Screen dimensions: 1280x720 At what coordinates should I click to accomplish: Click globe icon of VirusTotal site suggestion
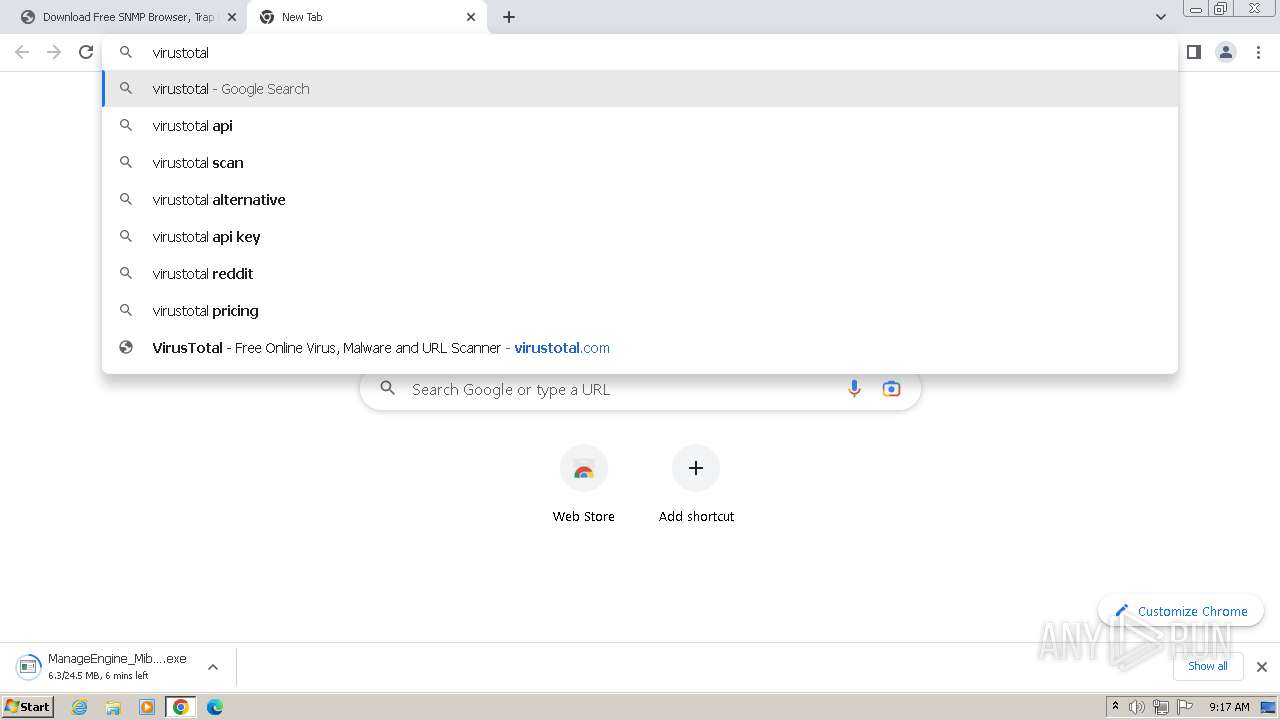point(126,347)
